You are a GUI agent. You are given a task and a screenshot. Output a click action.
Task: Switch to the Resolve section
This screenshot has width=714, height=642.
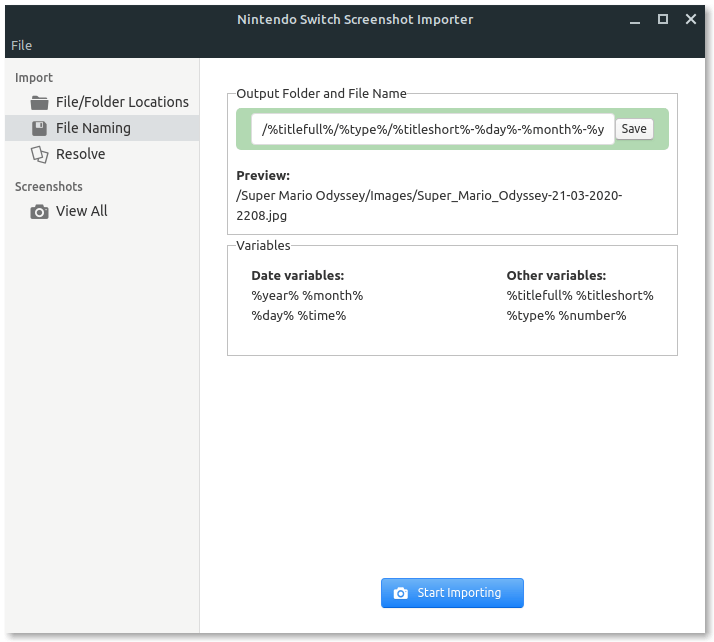click(80, 154)
